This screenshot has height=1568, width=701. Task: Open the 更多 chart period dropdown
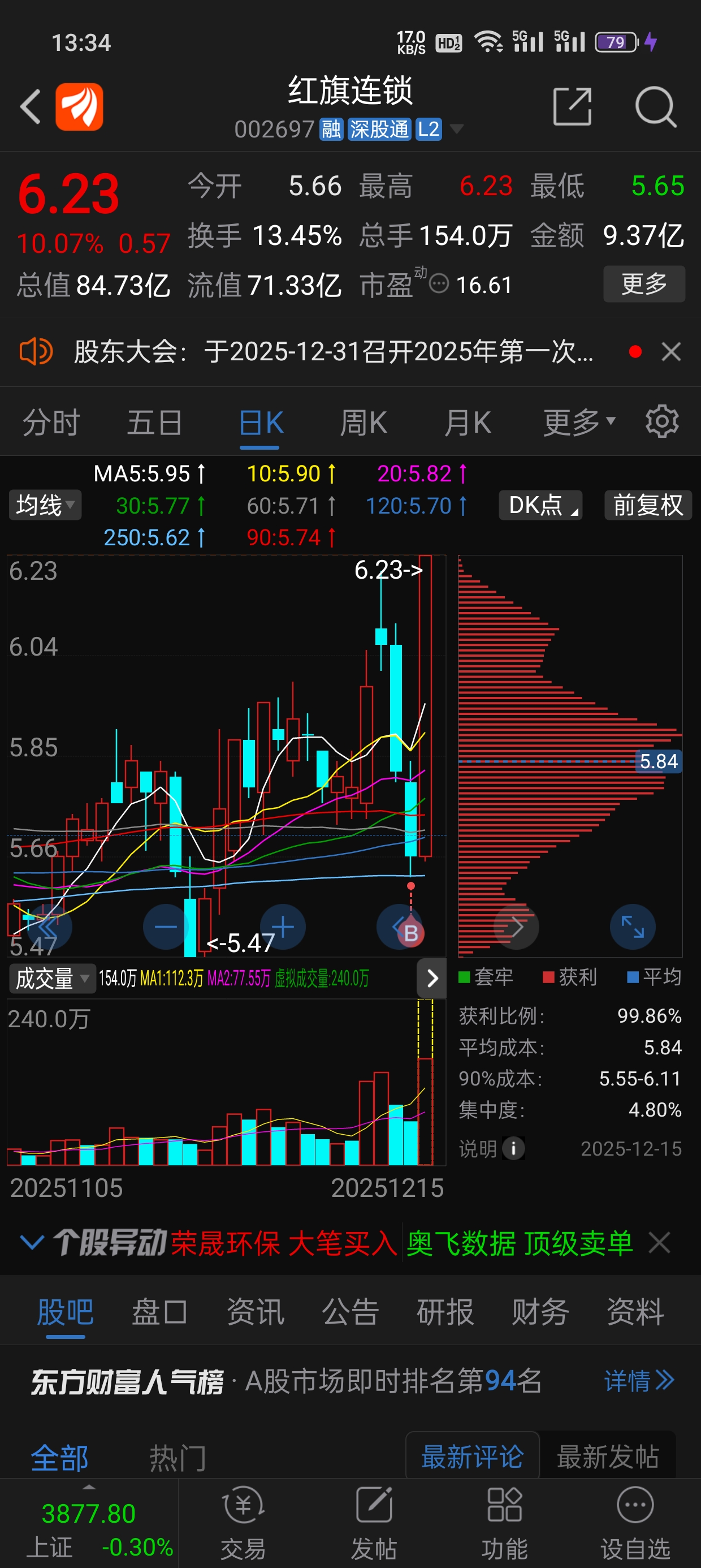(579, 422)
